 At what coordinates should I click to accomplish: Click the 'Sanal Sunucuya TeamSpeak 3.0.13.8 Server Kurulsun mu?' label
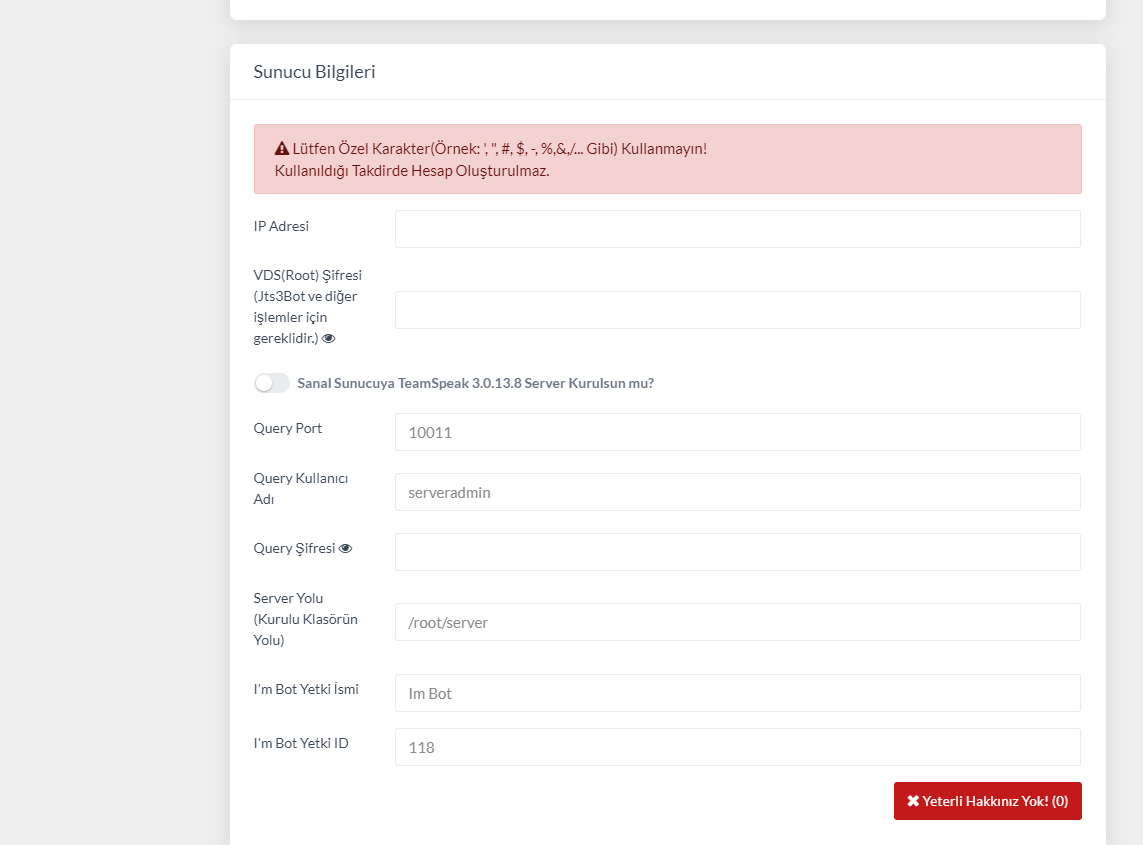475,383
